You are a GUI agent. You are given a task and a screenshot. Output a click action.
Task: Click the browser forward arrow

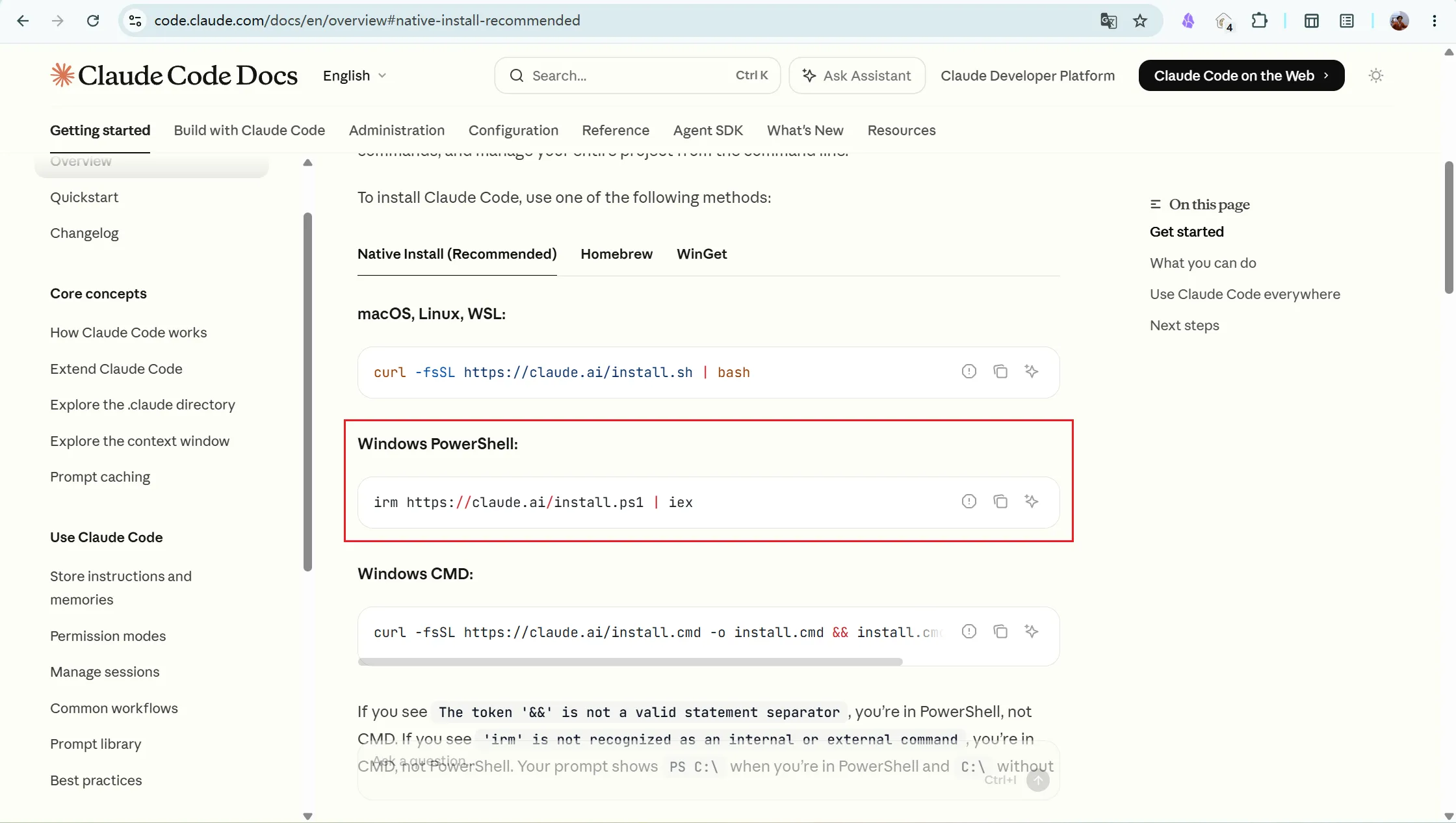(x=58, y=21)
